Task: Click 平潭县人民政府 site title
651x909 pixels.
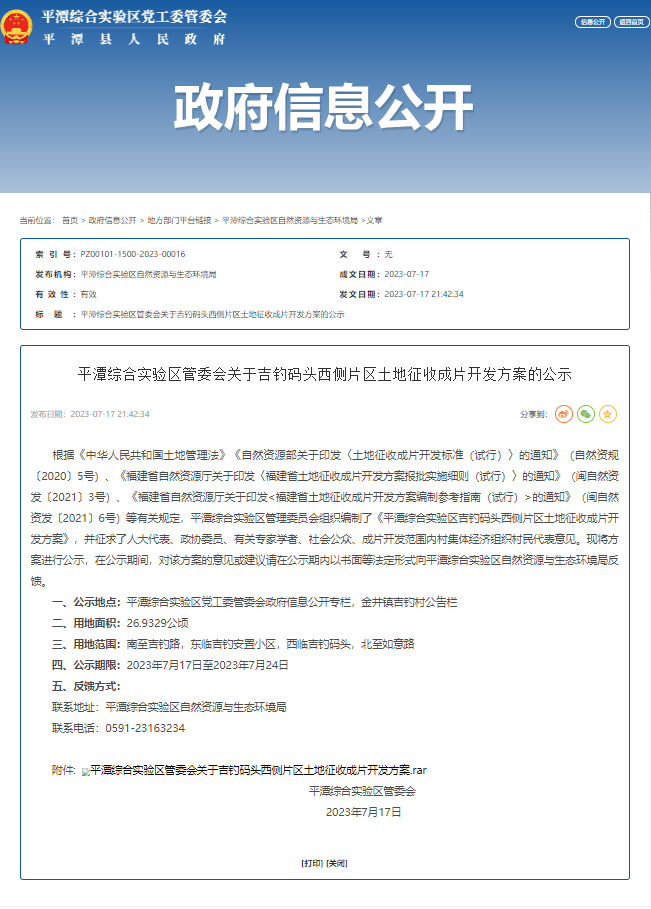Action: [x=134, y=39]
